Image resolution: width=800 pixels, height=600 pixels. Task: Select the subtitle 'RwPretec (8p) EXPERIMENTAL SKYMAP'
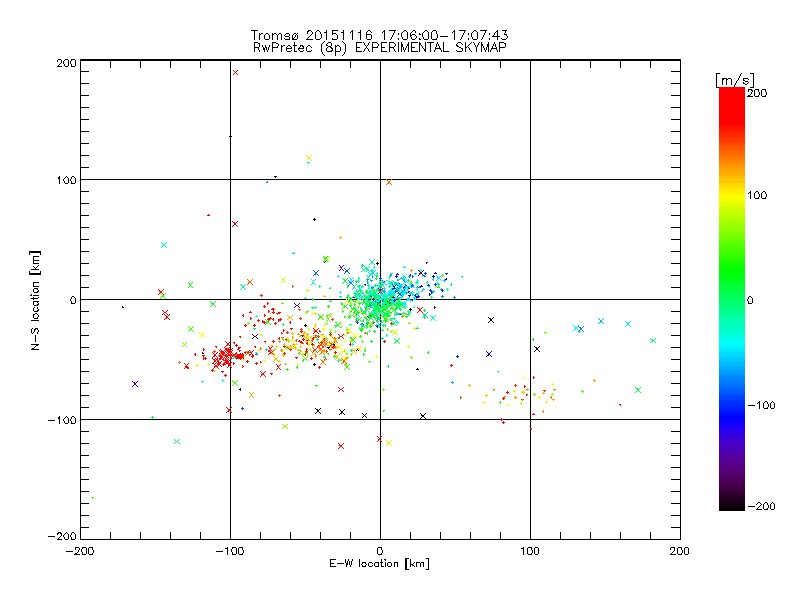pyautogui.click(x=379, y=48)
